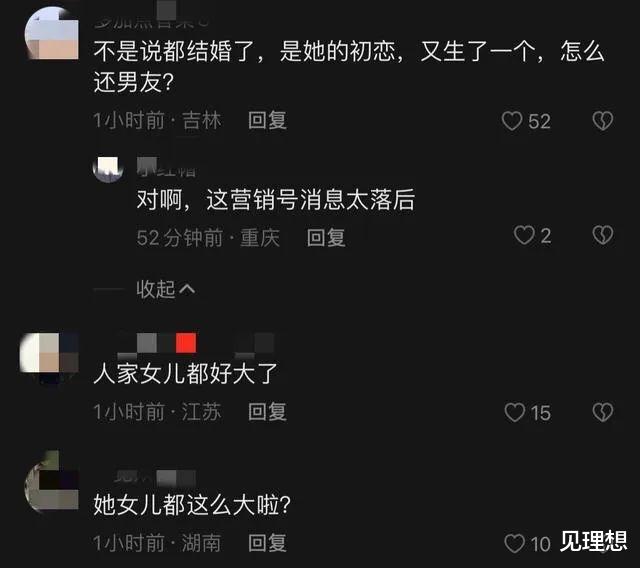The image size is (640, 568).
Task: Reply to the Jilin comment via 回复
Action: [267, 121]
